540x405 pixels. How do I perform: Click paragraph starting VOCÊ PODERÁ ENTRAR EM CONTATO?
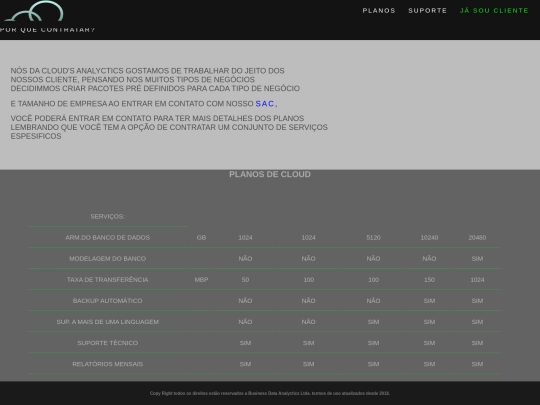(169, 127)
